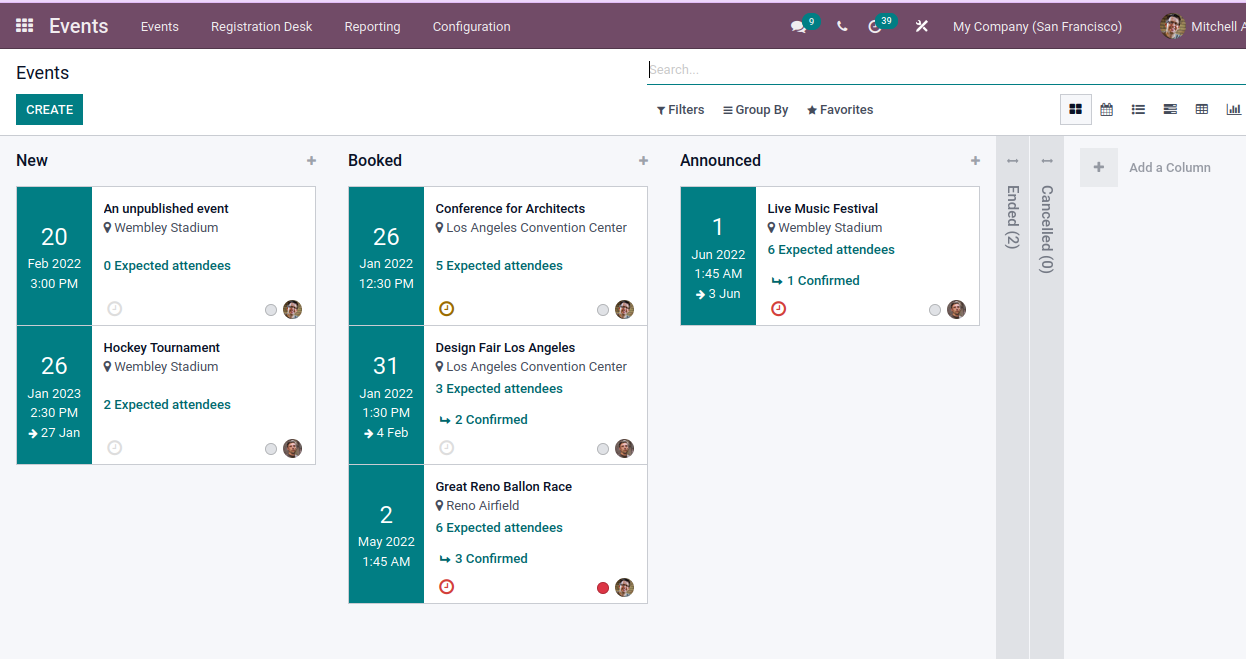Open 0 Expected attendees on An unpublished event
This screenshot has width=1246, height=659.
point(167,266)
